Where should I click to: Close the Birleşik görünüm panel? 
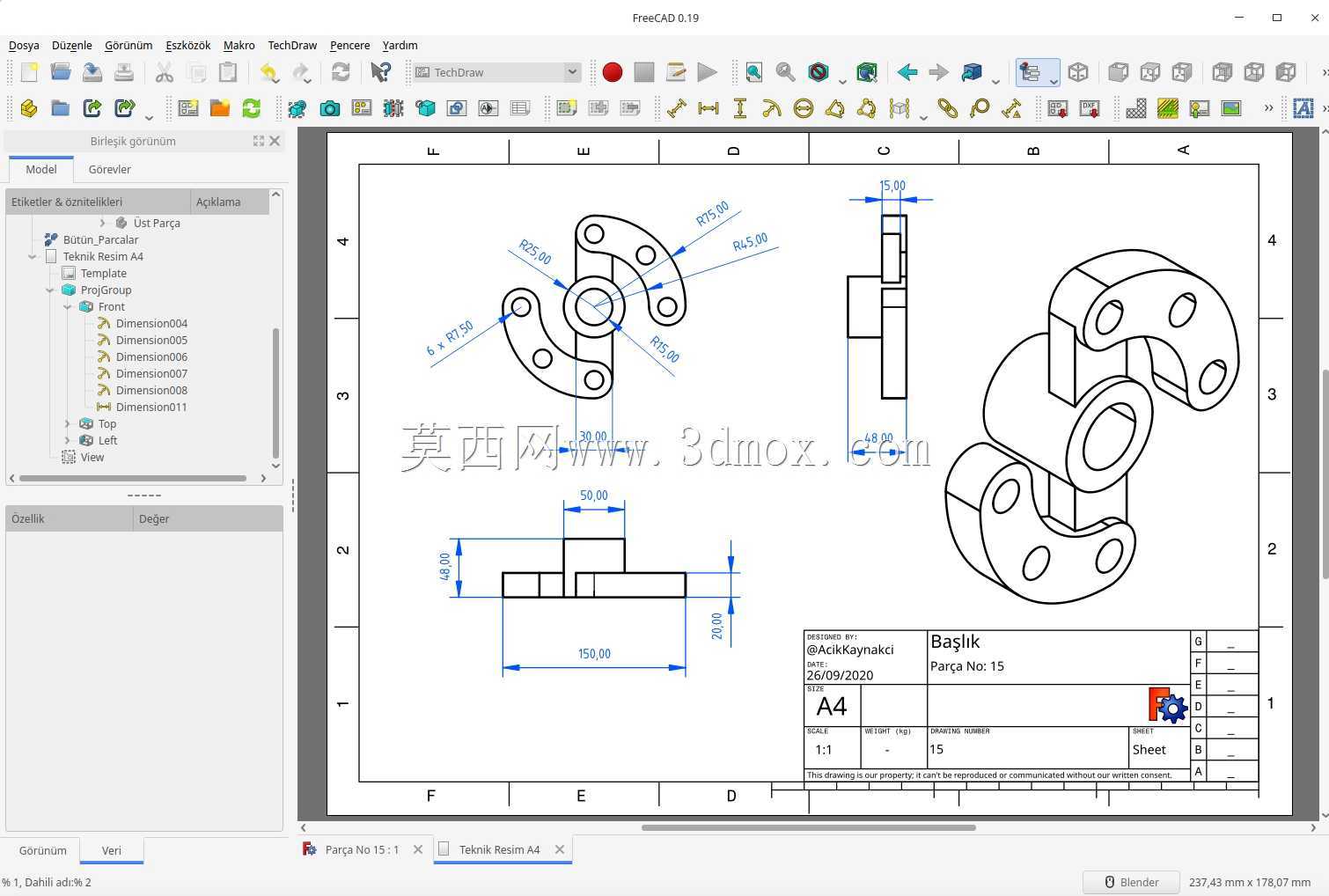tap(275, 141)
